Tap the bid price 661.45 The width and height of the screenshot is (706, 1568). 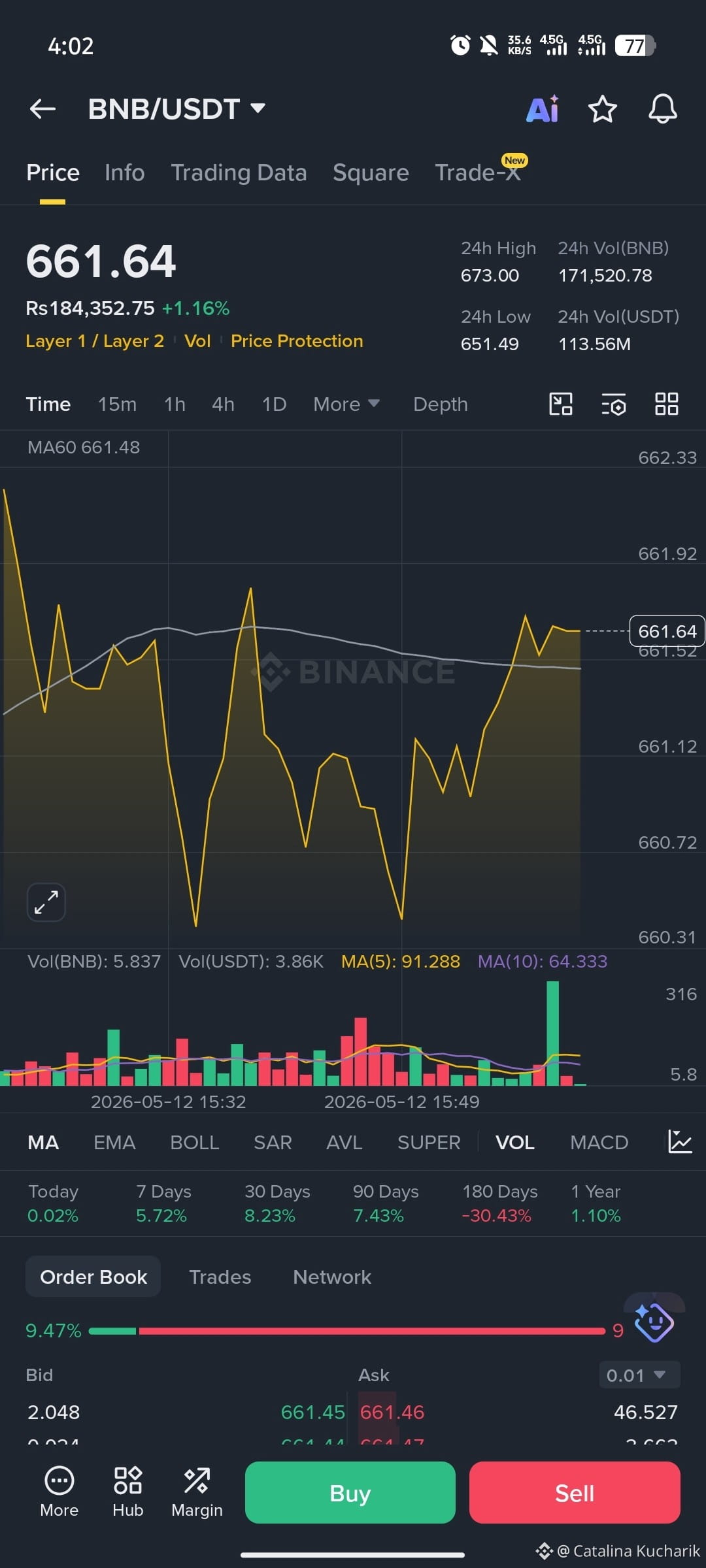(x=312, y=1412)
